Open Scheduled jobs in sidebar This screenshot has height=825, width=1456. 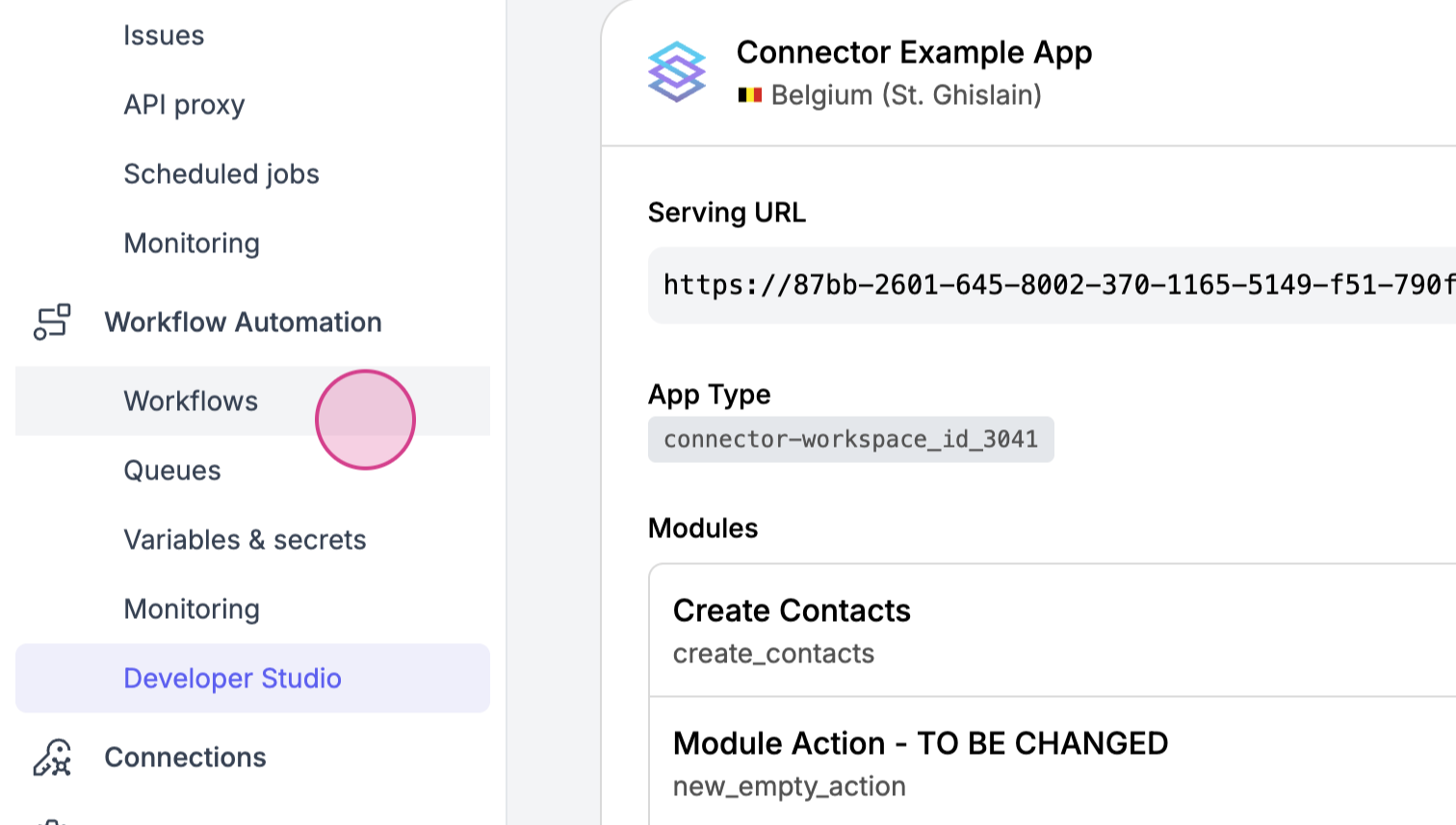coord(221,174)
